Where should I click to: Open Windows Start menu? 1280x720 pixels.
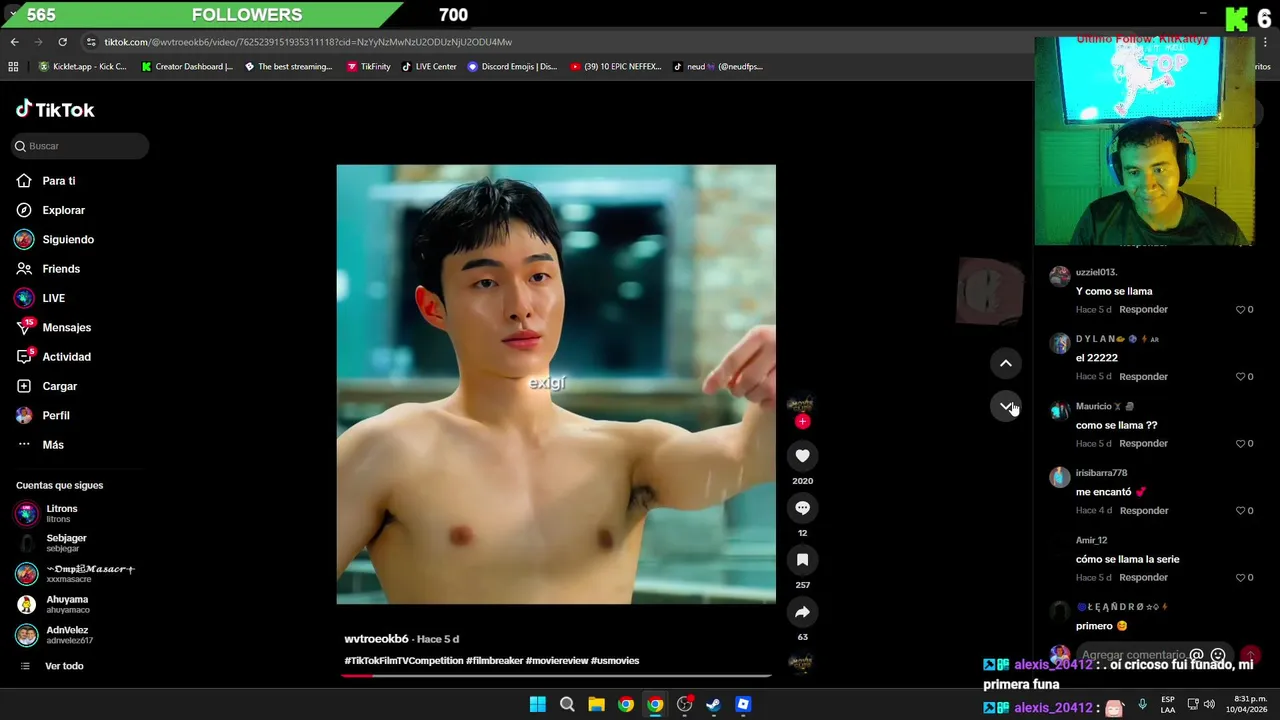[537, 704]
